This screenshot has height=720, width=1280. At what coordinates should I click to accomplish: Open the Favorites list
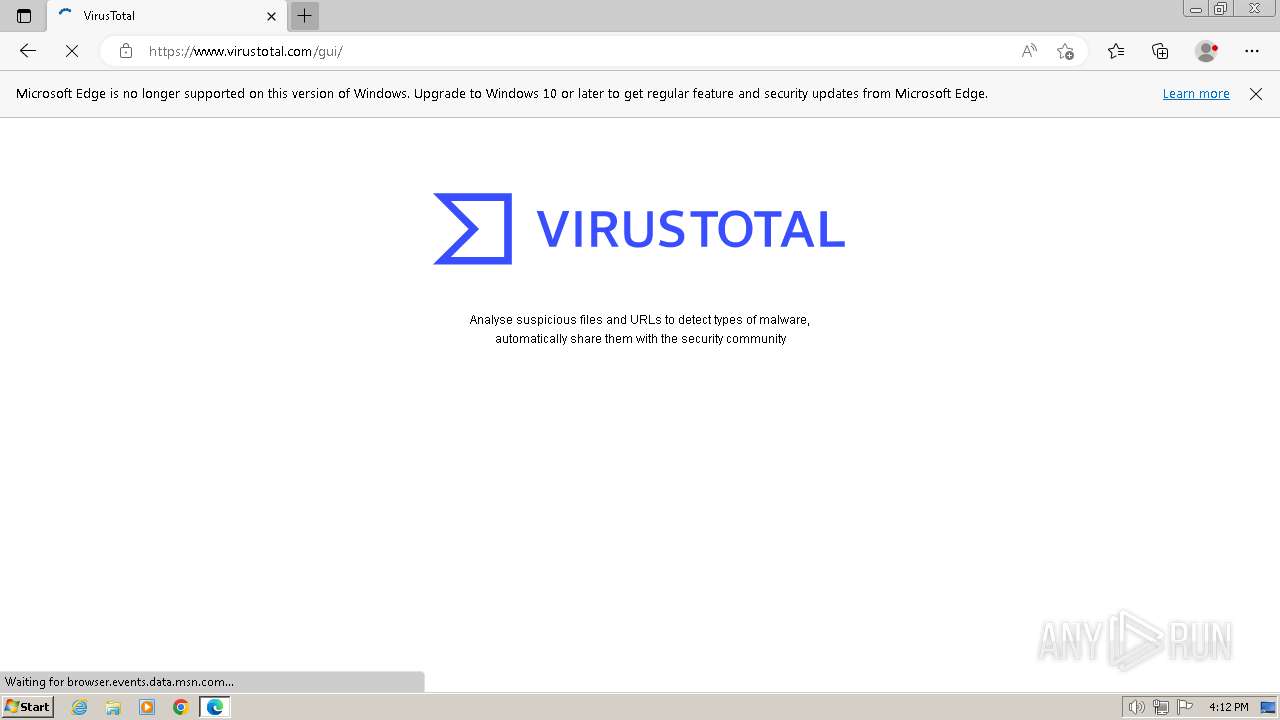tap(1116, 51)
